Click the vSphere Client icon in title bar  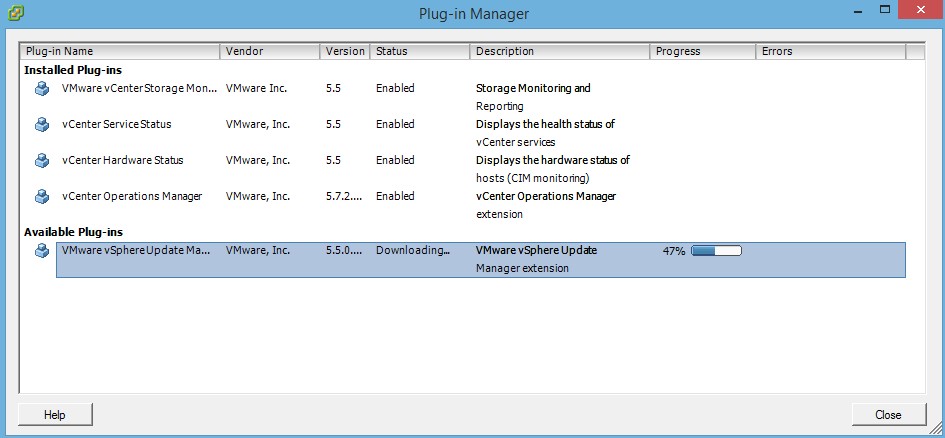(x=16, y=11)
